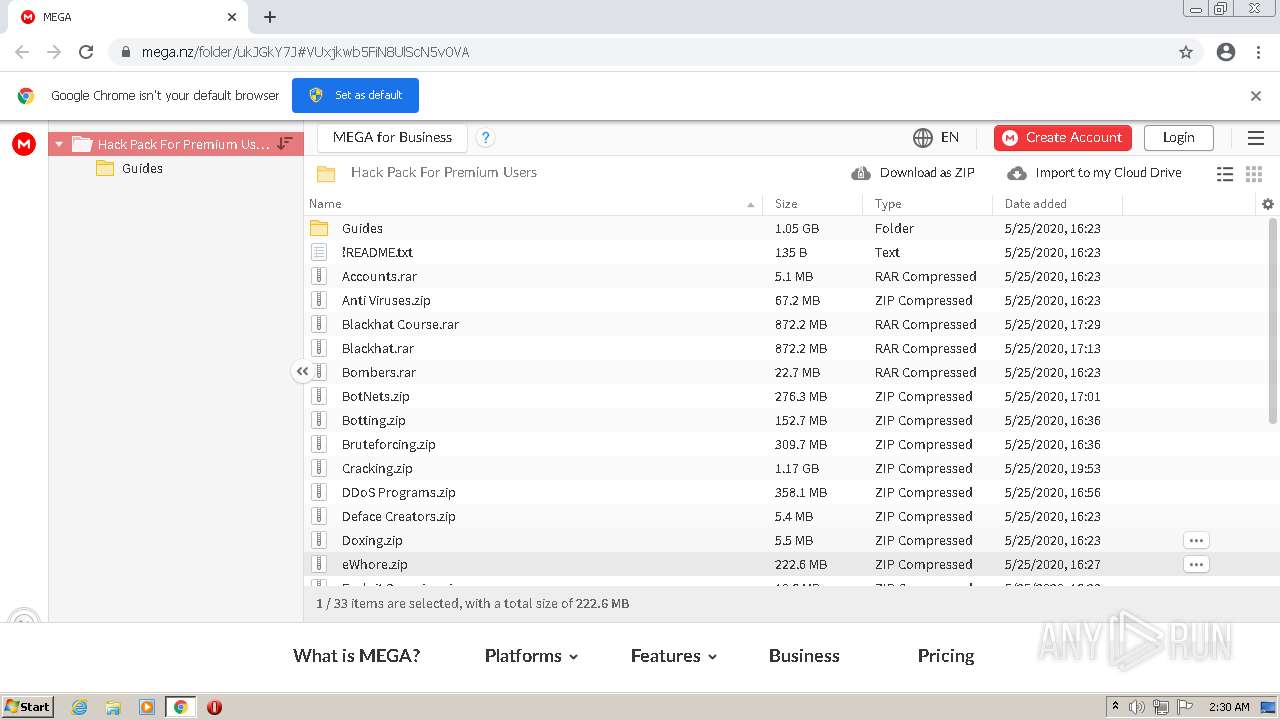Click the MEGA logo icon in sidebar

[24, 144]
